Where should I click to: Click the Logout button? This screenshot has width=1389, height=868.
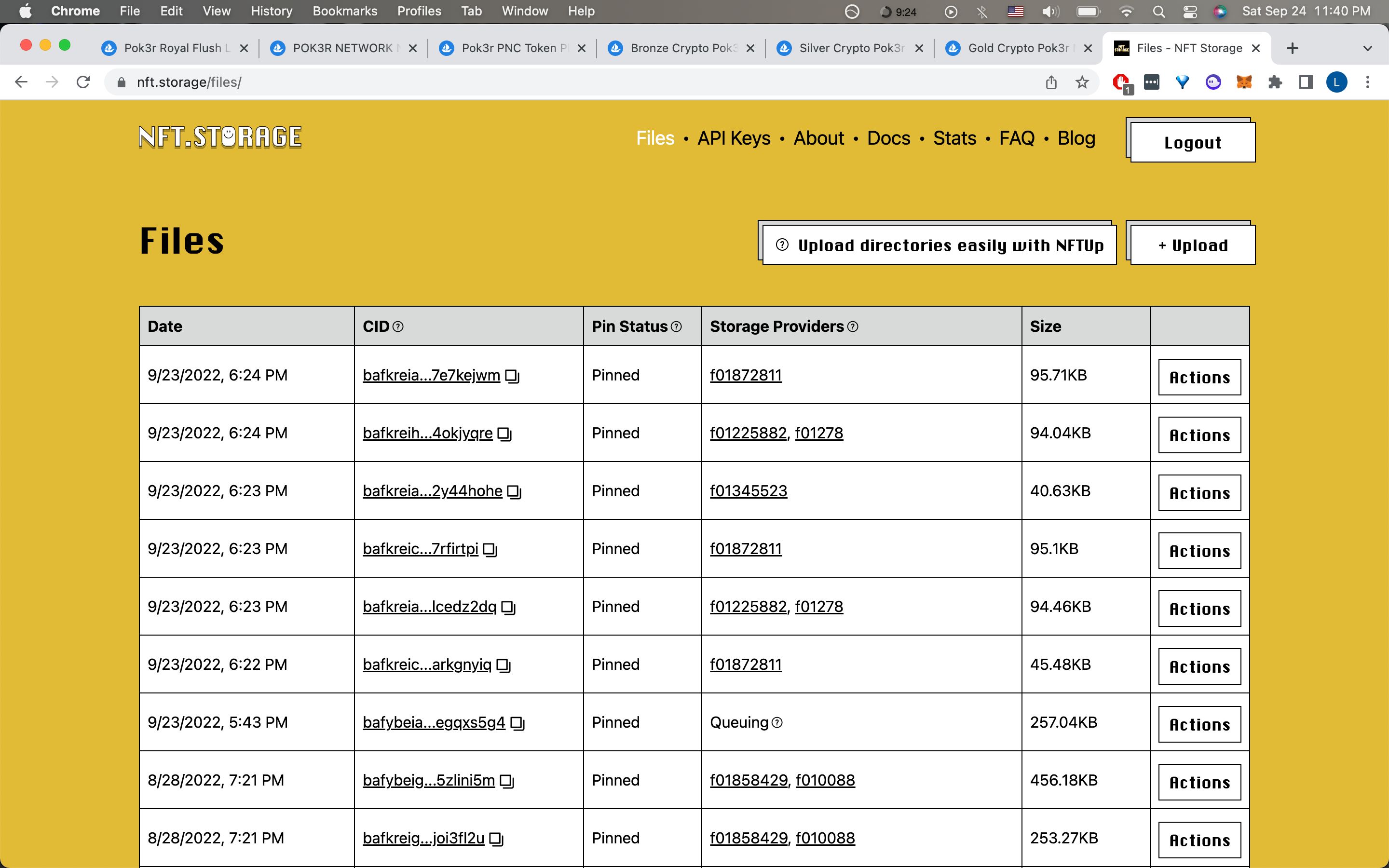tap(1193, 142)
